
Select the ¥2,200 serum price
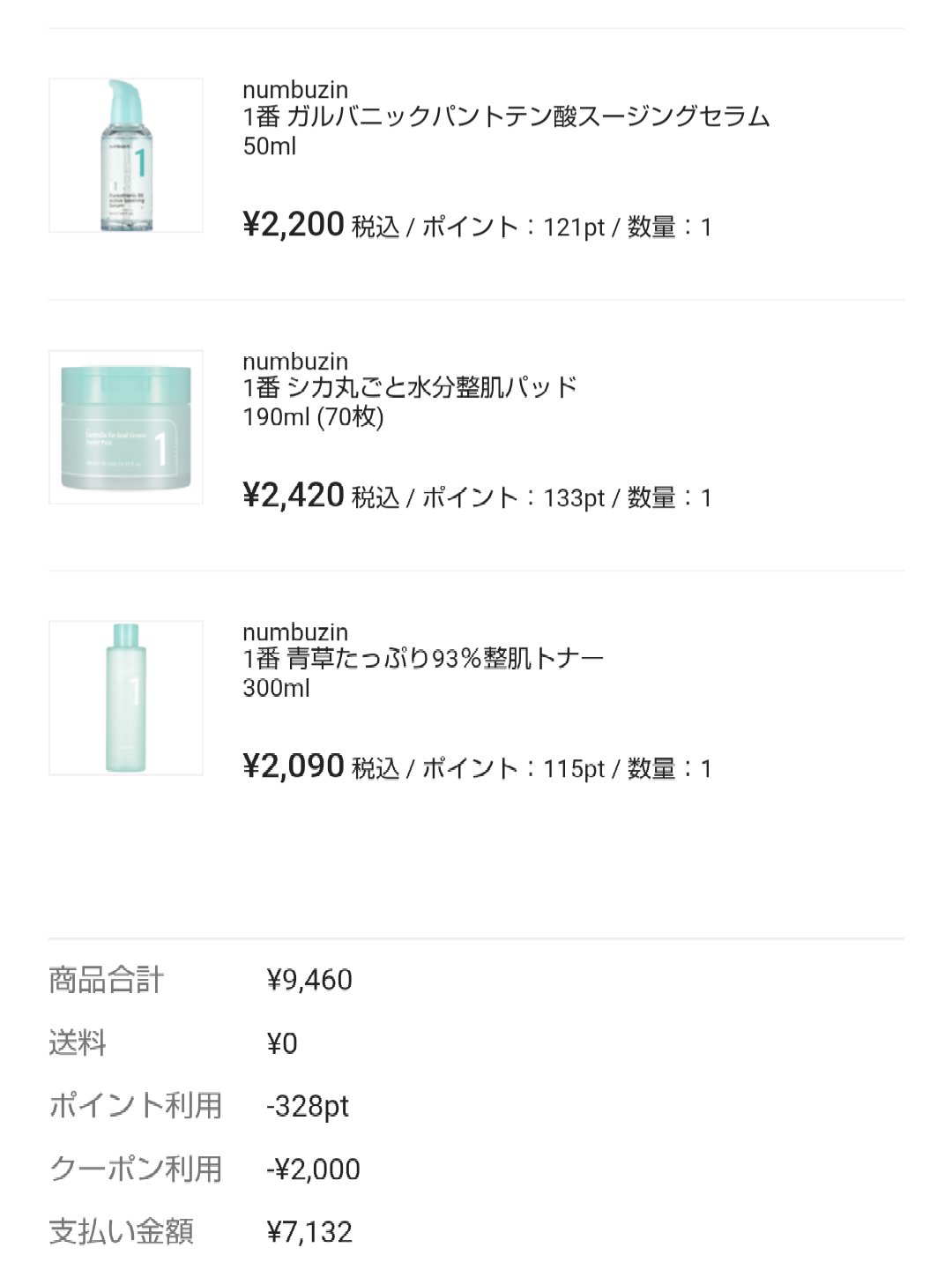(x=294, y=225)
